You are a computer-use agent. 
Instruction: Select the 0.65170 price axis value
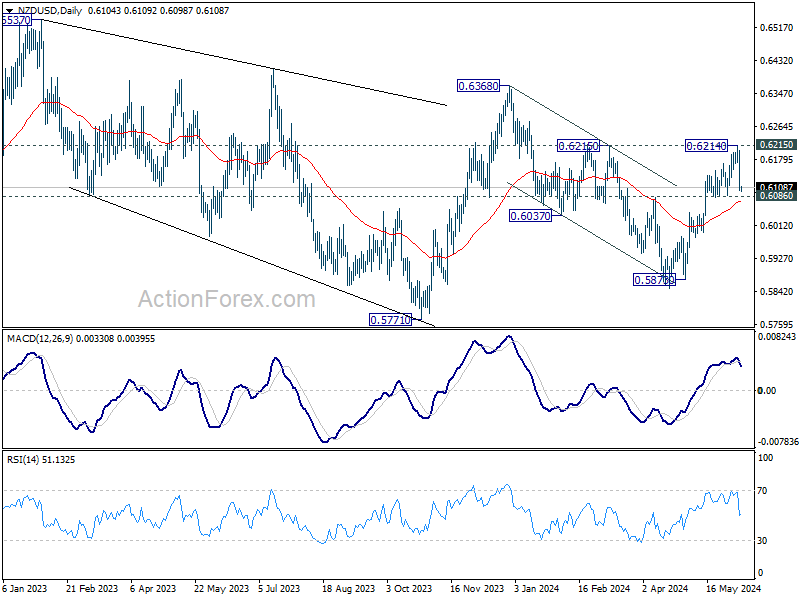(777, 28)
